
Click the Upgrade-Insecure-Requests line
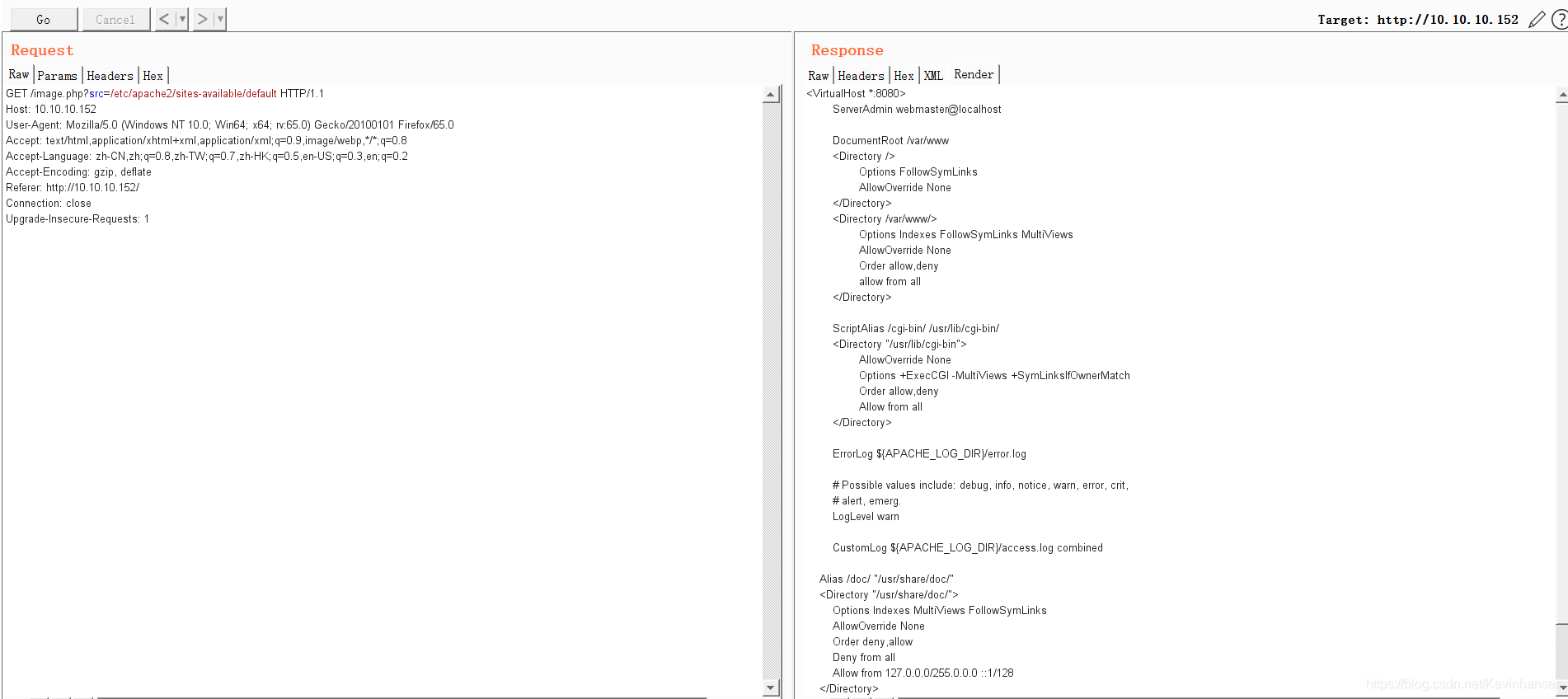pos(77,218)
